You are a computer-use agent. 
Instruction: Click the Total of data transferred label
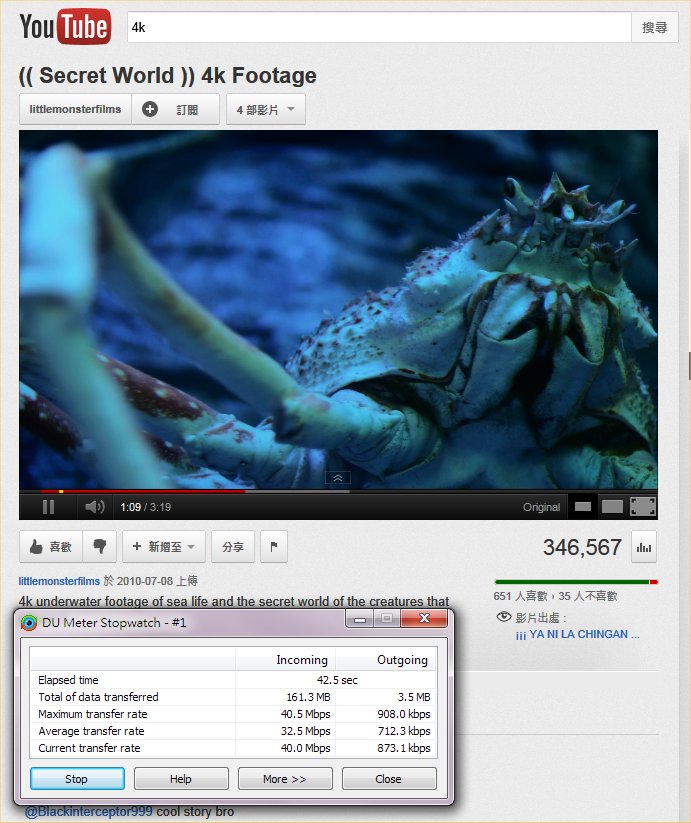[98, 697]
